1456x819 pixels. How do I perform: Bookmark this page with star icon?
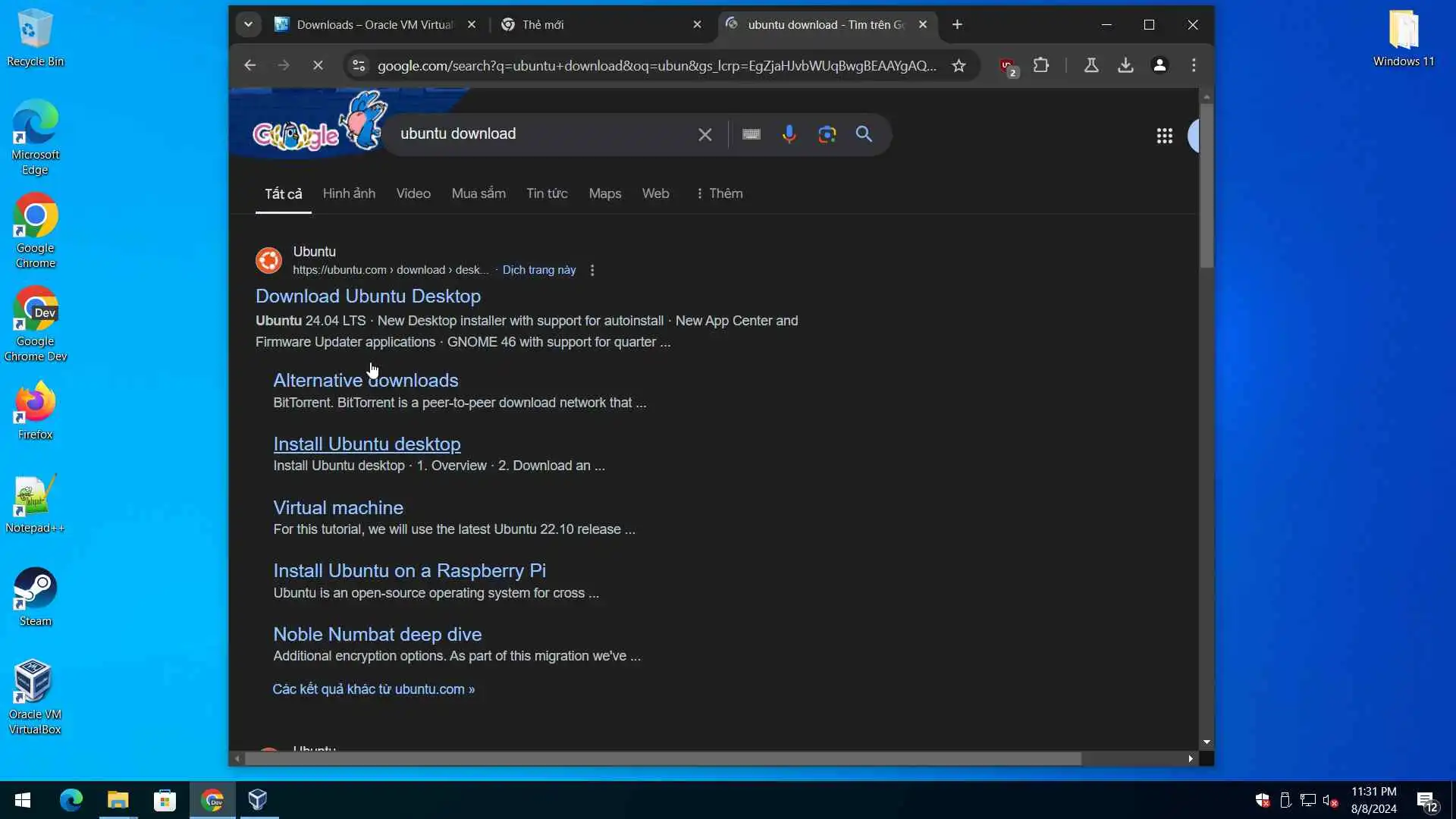pos(959,66)
